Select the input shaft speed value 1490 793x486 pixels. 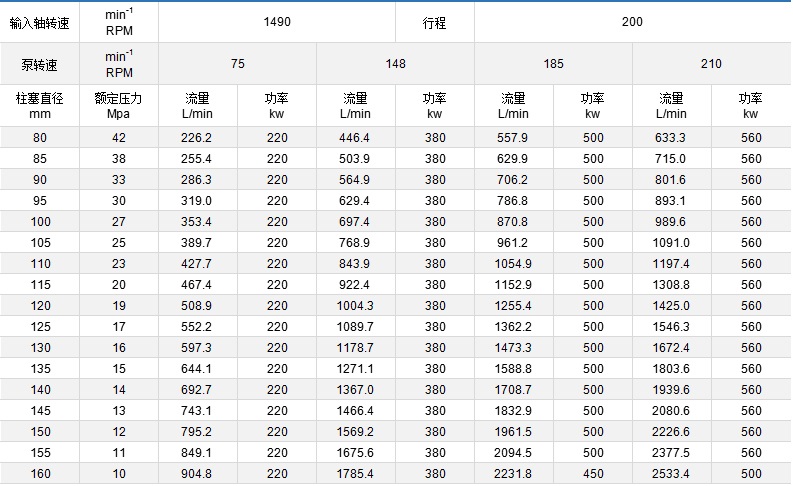276,21
